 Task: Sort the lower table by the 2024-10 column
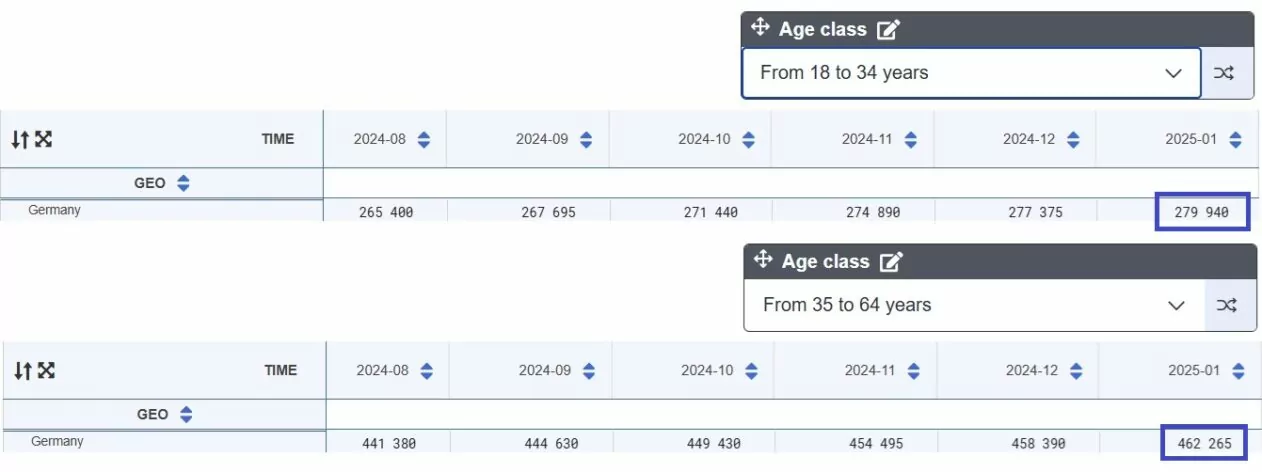tap(751, 371)
